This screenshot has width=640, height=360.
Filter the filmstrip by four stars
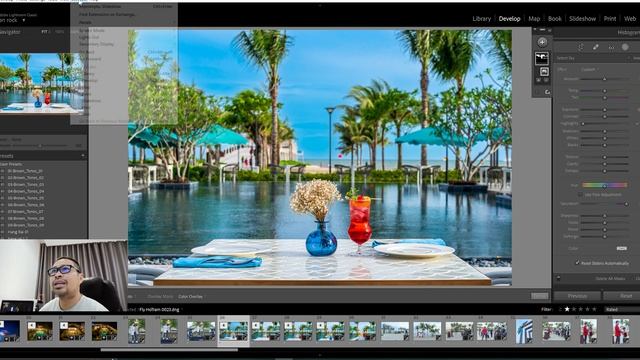tap(587, 309)
